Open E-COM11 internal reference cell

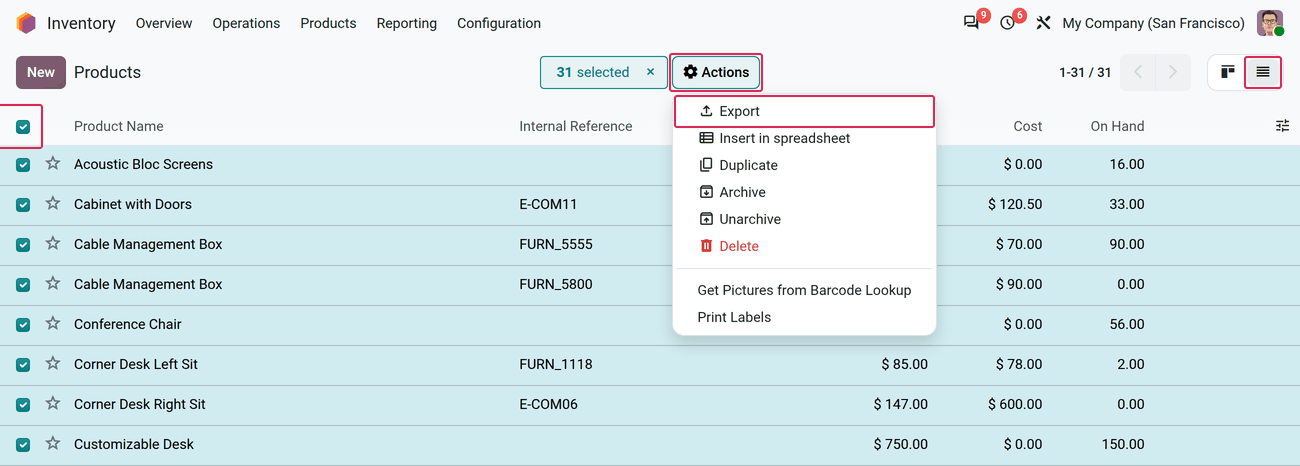coord(549,204)
